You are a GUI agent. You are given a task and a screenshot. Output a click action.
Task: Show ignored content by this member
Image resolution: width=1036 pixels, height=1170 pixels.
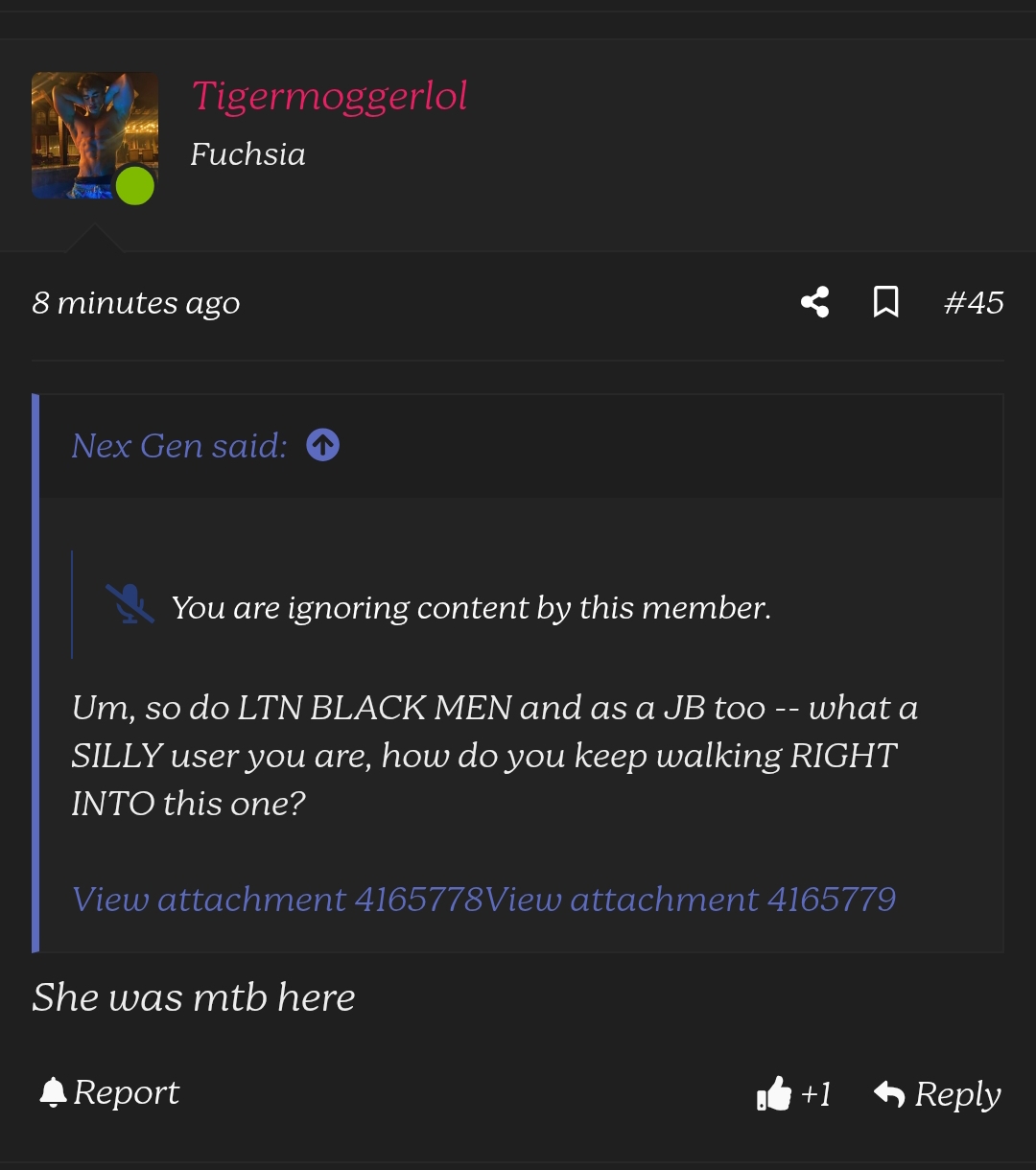(x=471, y=607)
